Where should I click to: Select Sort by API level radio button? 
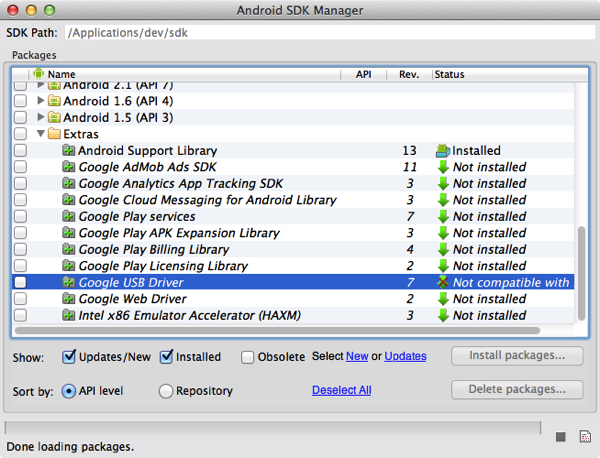[68, 391]
